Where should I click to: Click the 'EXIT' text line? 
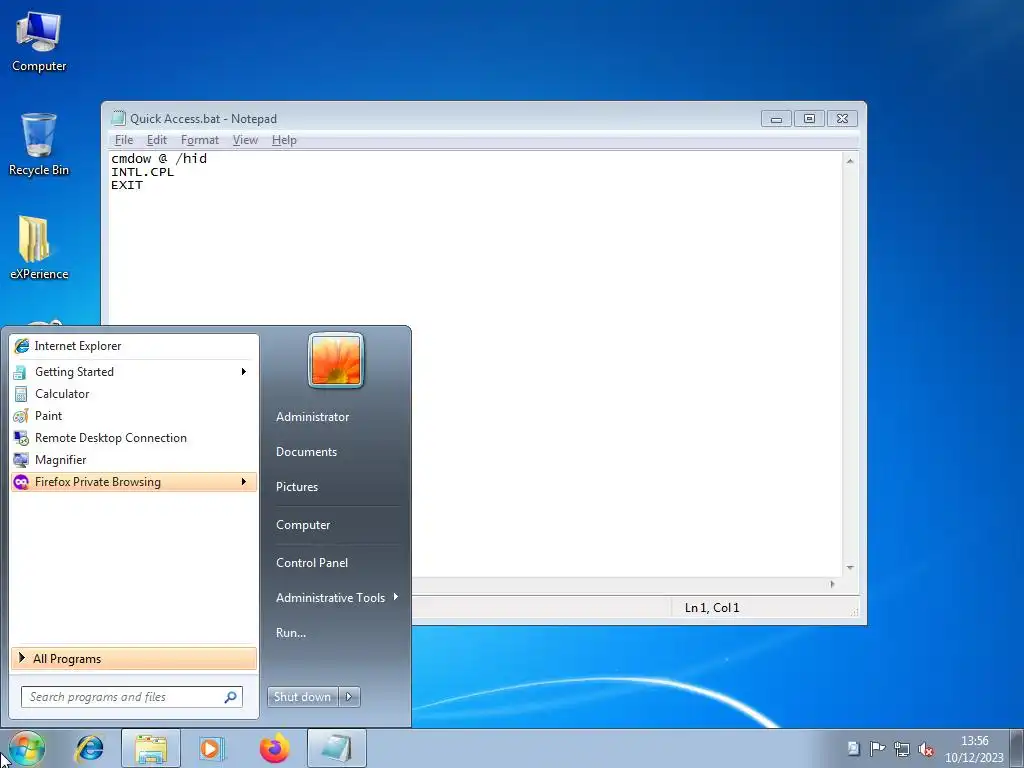tap(127, 185)
